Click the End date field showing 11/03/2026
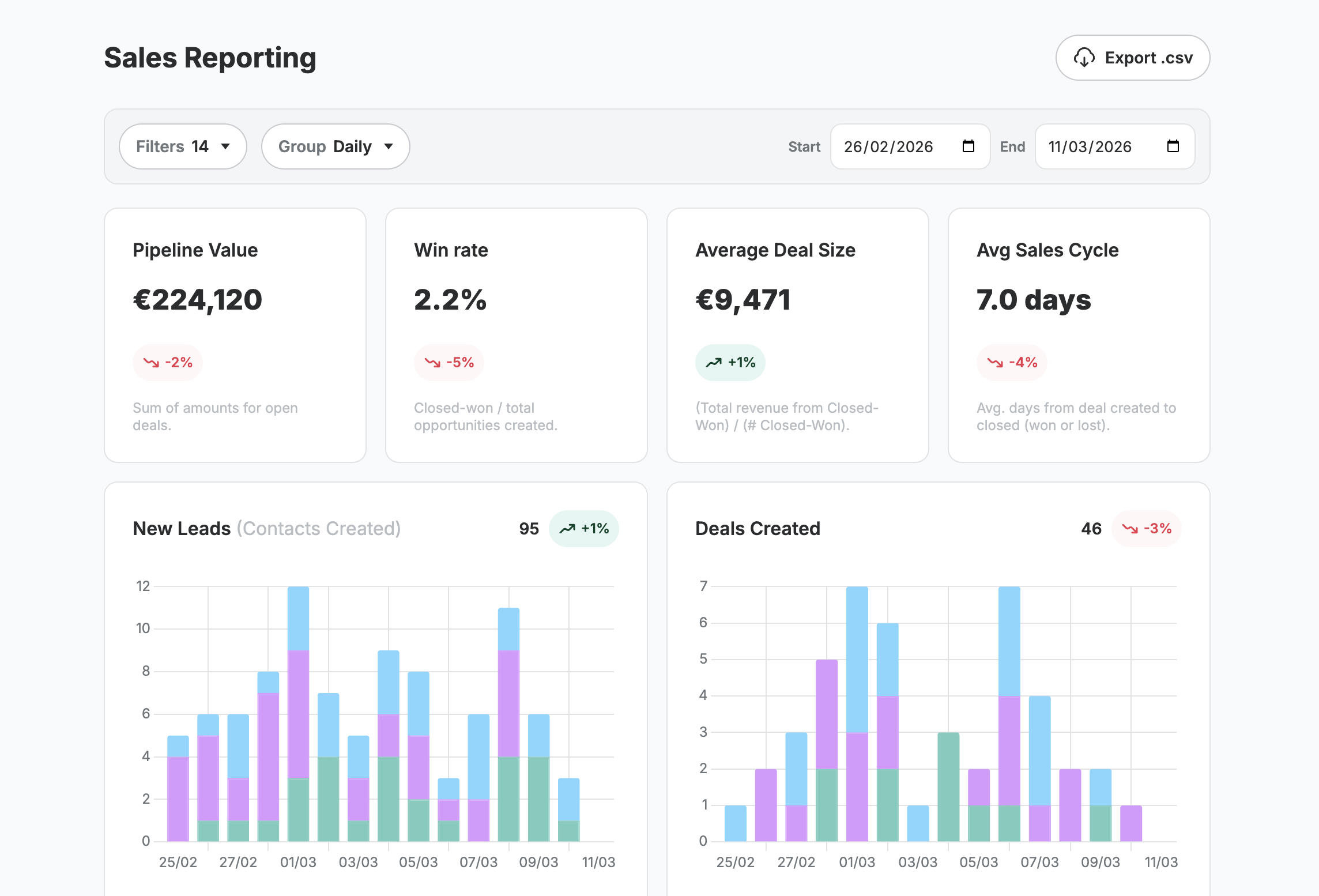Screen dimensions: 1319x896 point(1091,146)
